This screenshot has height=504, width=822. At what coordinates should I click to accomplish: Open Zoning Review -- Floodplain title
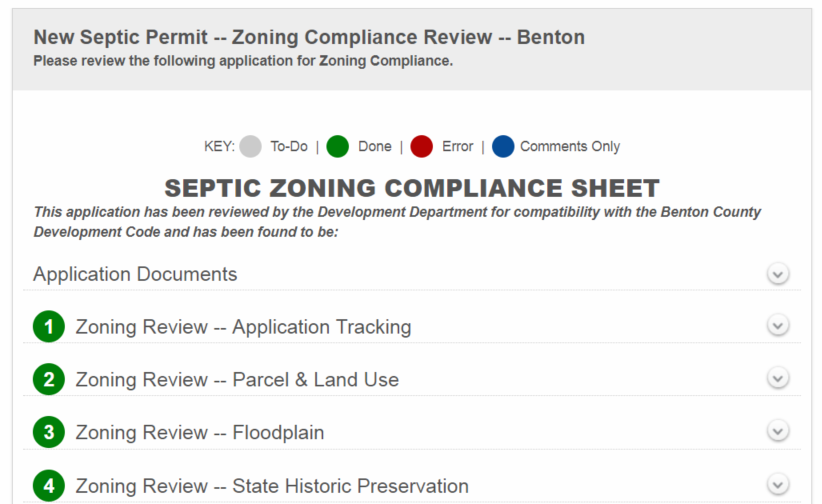(x=200, y=433)
